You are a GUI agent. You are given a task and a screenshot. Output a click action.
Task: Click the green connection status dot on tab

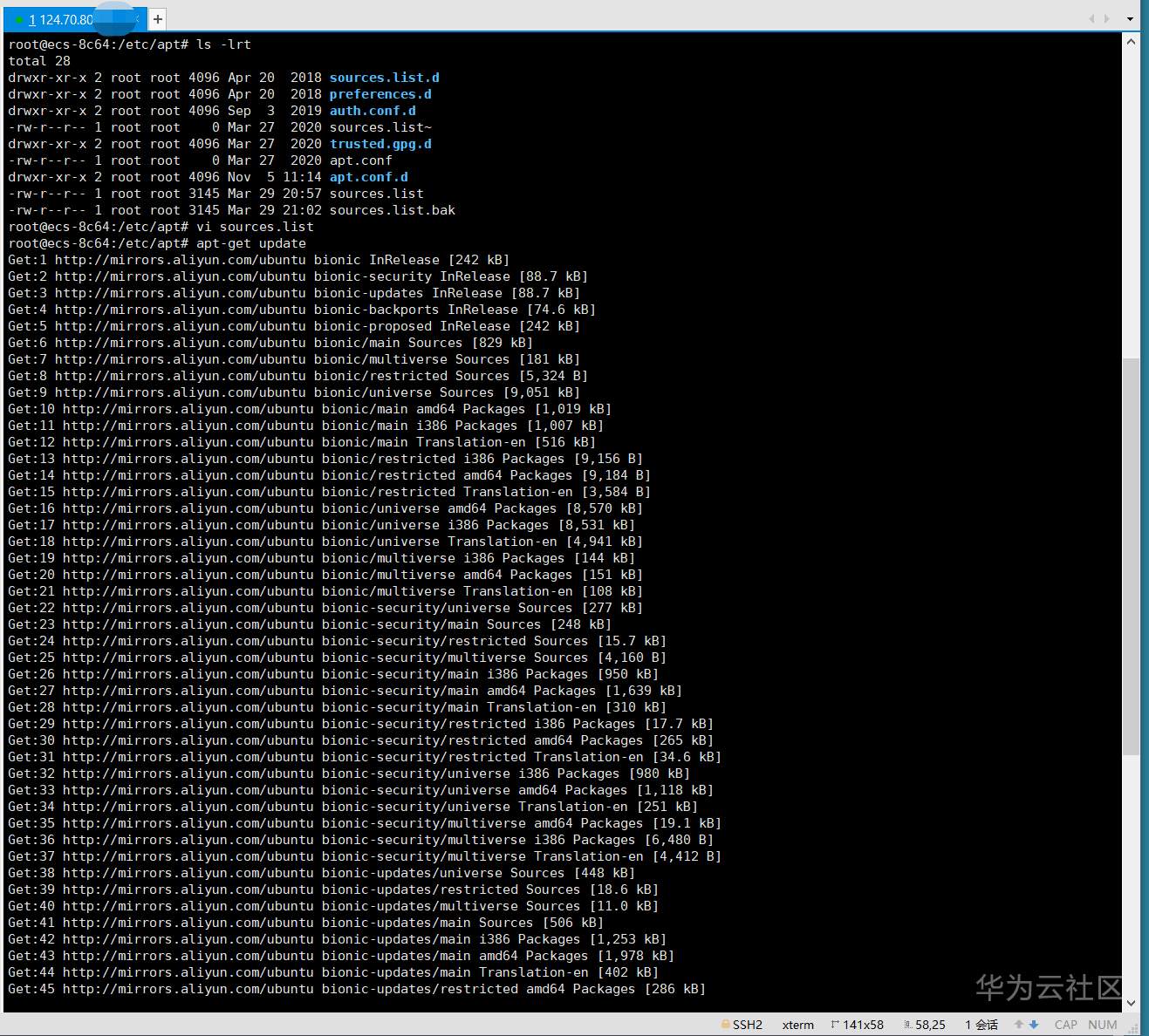[x=19, y=19]
